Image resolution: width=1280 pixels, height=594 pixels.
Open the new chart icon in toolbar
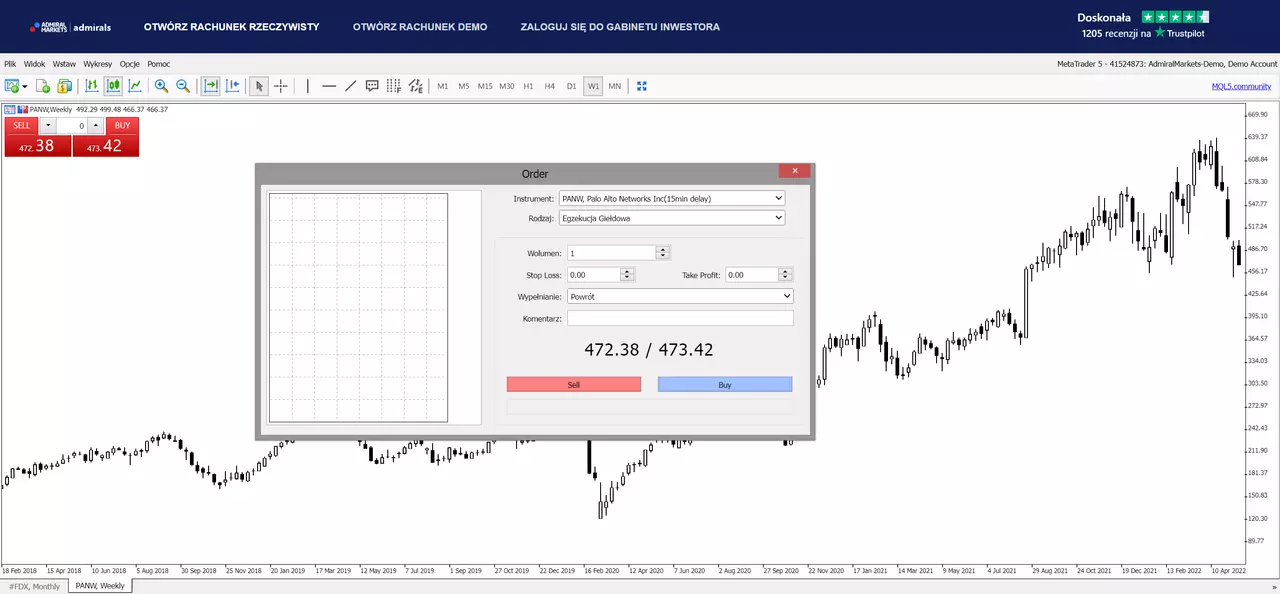point(12,86)
